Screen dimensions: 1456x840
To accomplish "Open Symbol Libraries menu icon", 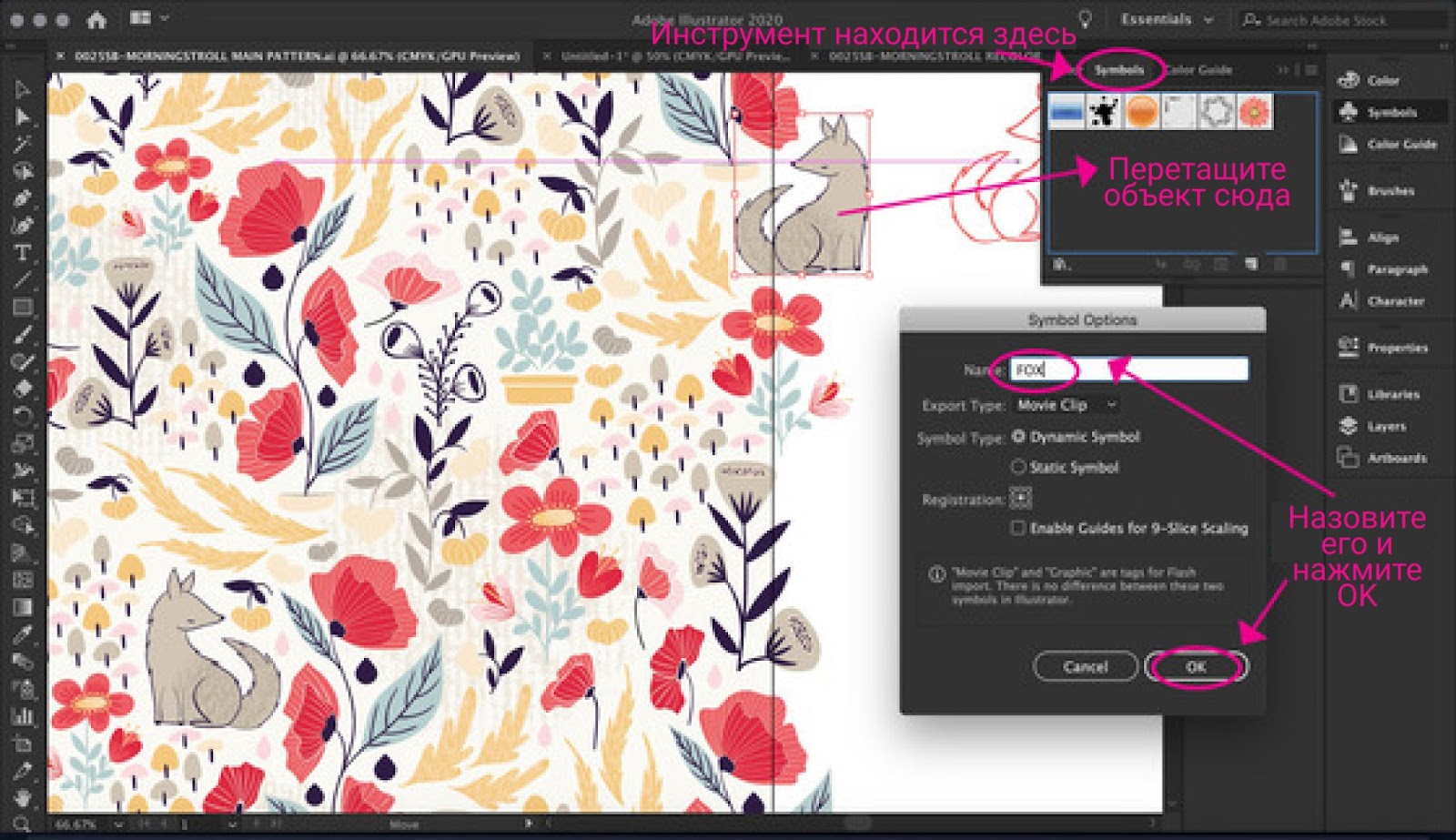I will [x=1062, y=265].
